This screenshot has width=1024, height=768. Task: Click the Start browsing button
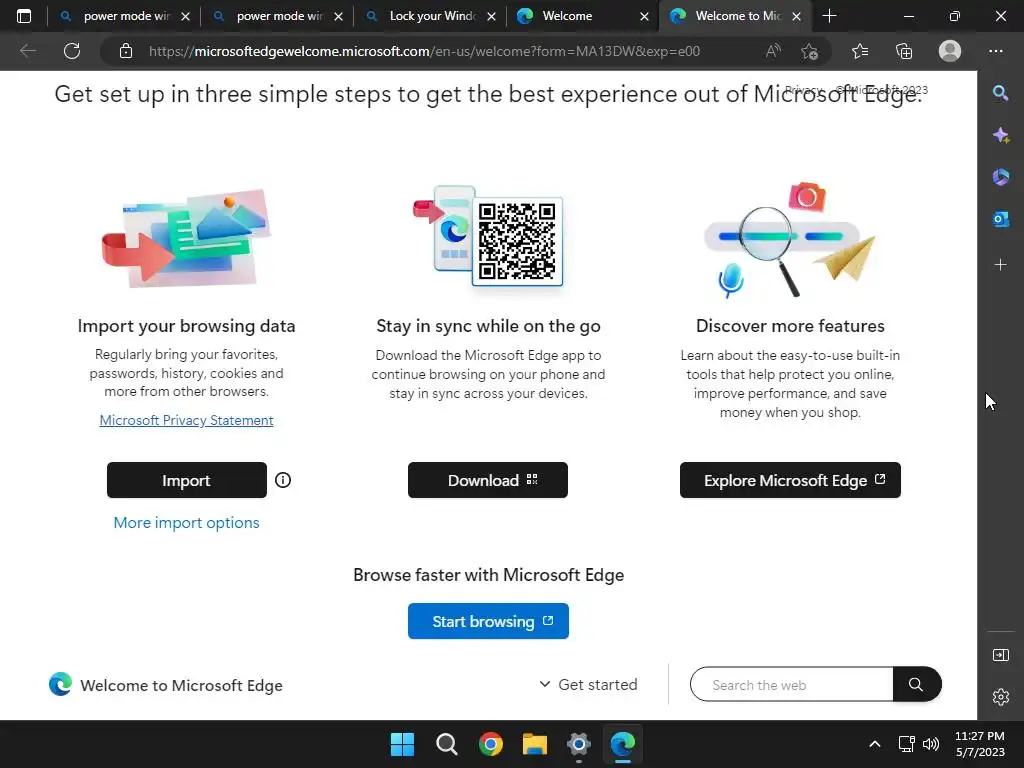coord(488,621)
